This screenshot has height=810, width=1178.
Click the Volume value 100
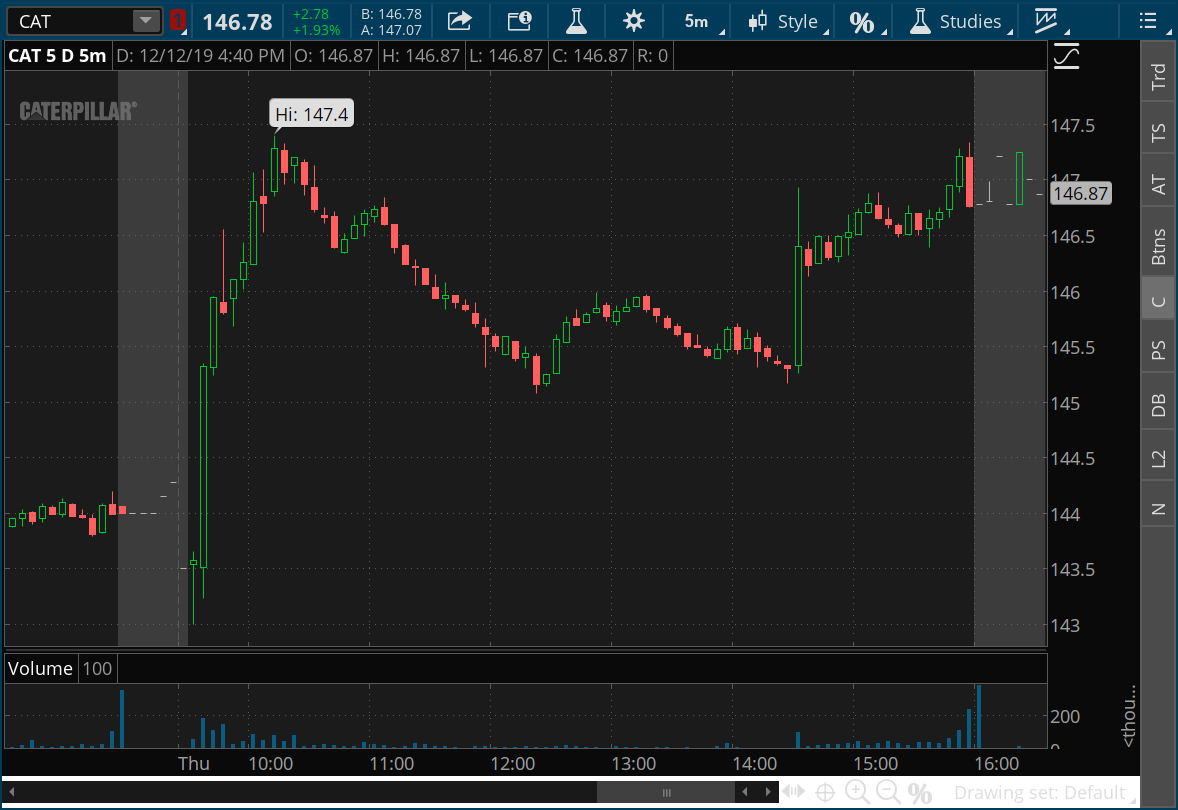pyautogui.click(x=97, y=668)
